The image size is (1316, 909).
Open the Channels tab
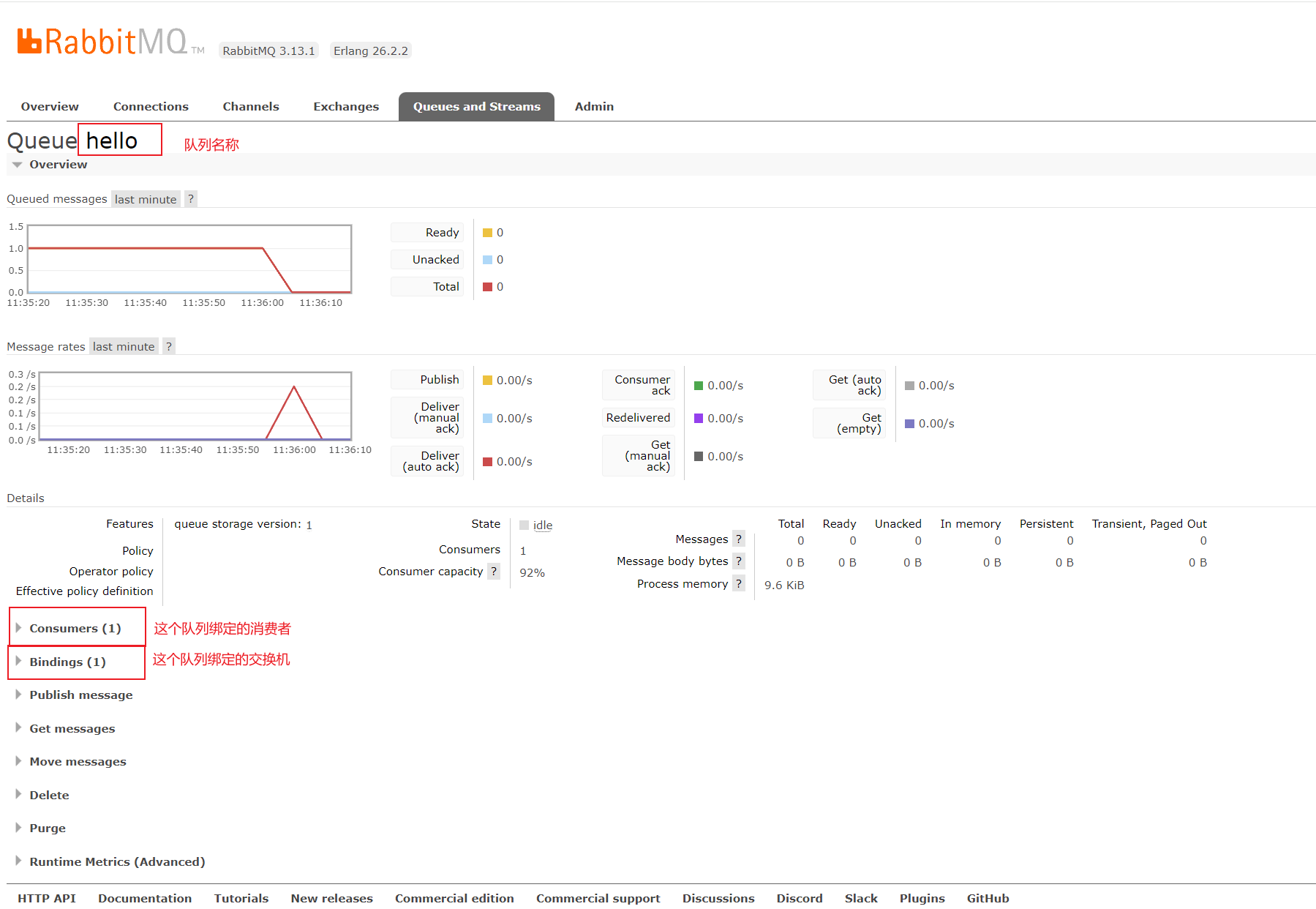[251, 107]
